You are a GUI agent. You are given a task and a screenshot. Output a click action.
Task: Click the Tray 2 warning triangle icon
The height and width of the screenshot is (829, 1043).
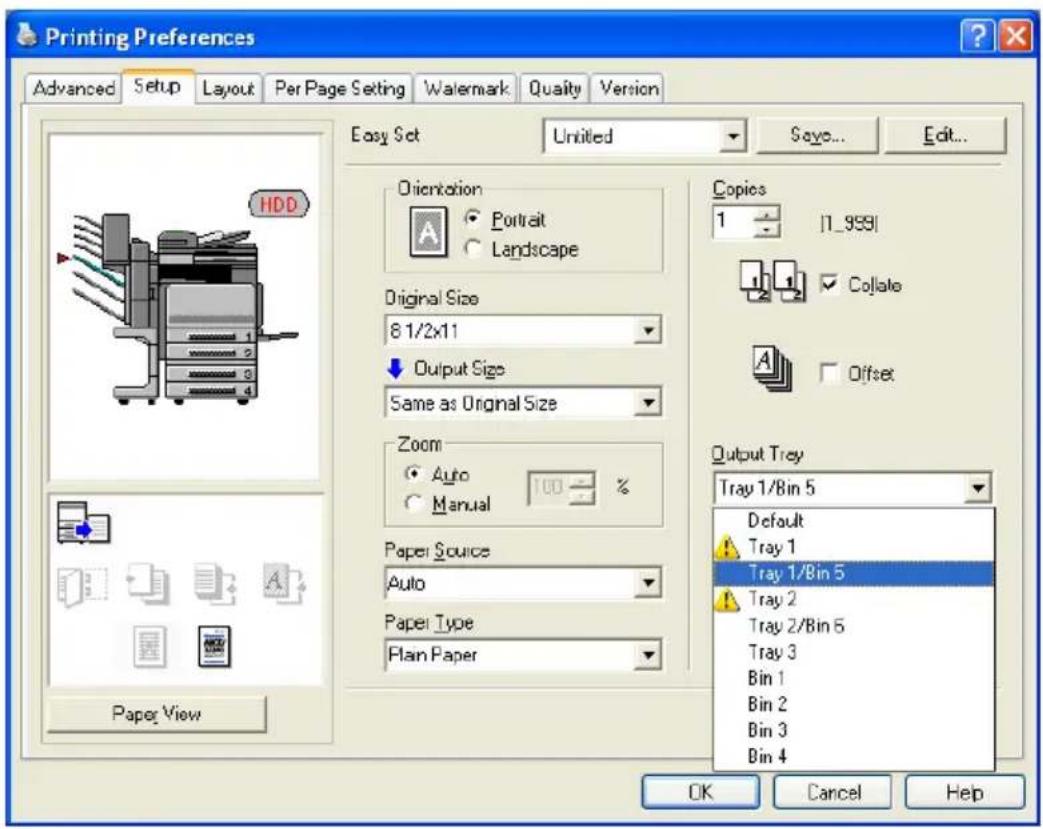pyautogui.click(x=726, y=600)
